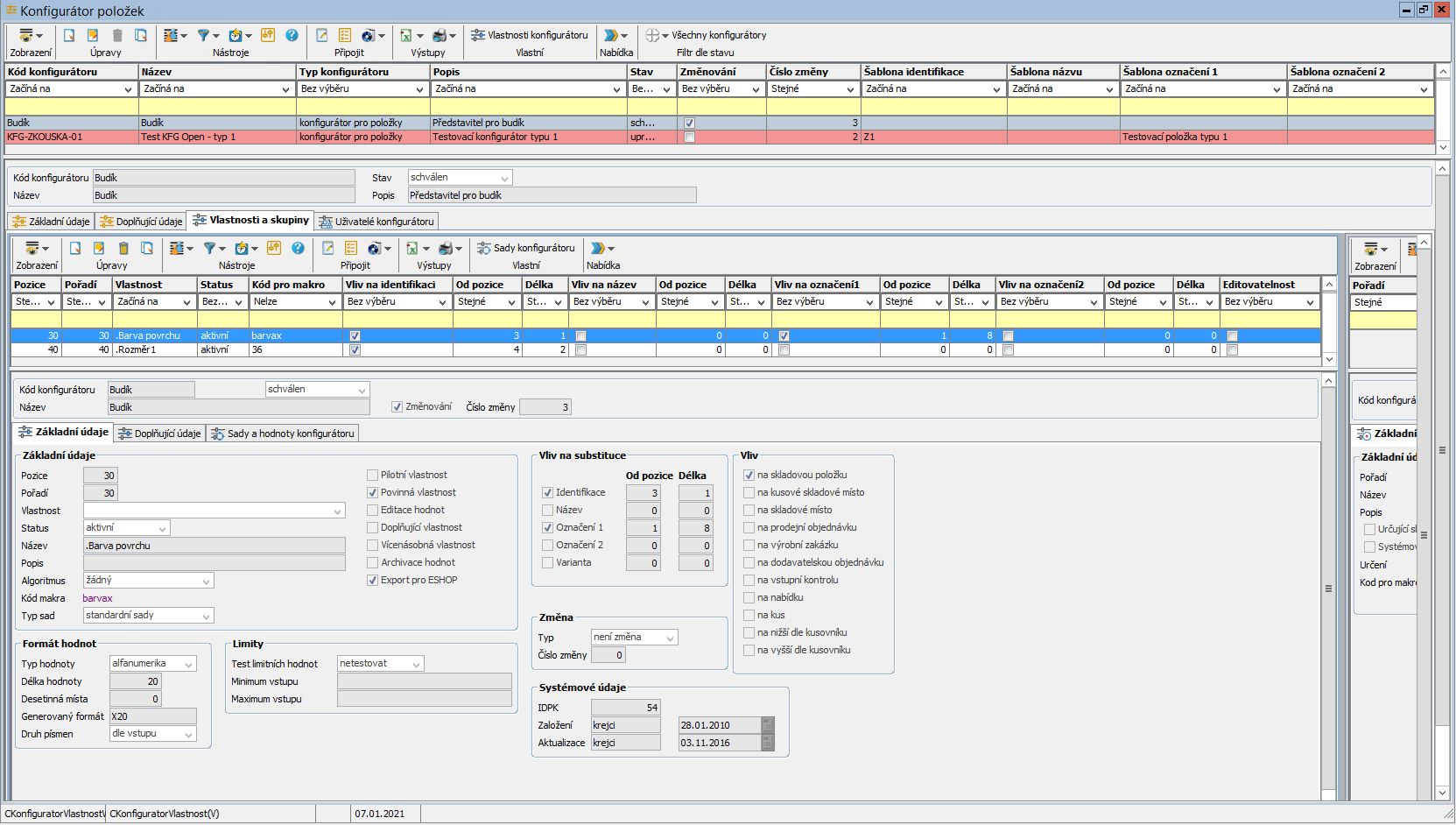Toggle the na kusové skladové místo checkbox

coord(749,492)
